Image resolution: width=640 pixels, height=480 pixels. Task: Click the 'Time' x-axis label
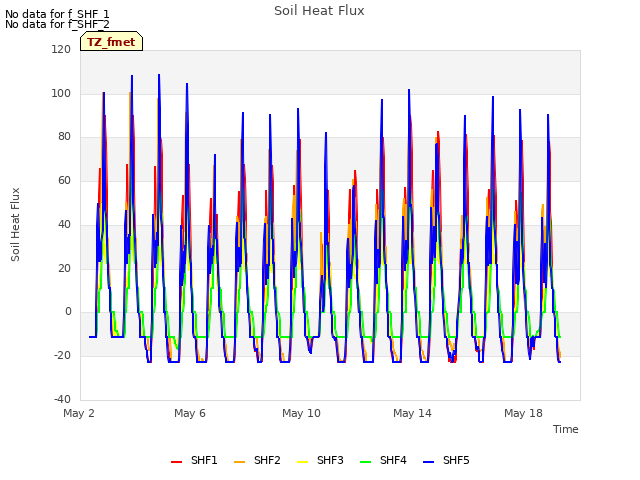566,429
